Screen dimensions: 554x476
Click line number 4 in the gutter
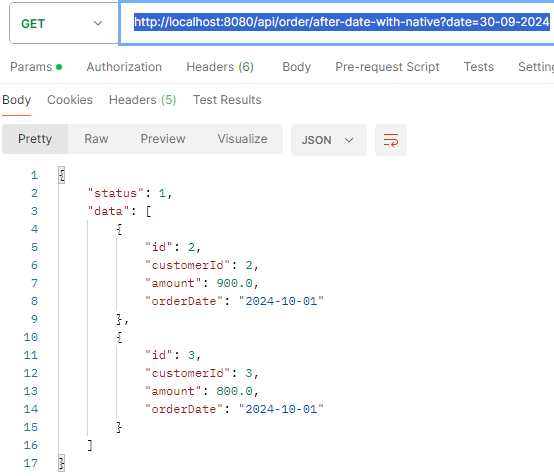pyautogui.click(x=34, y=229)
